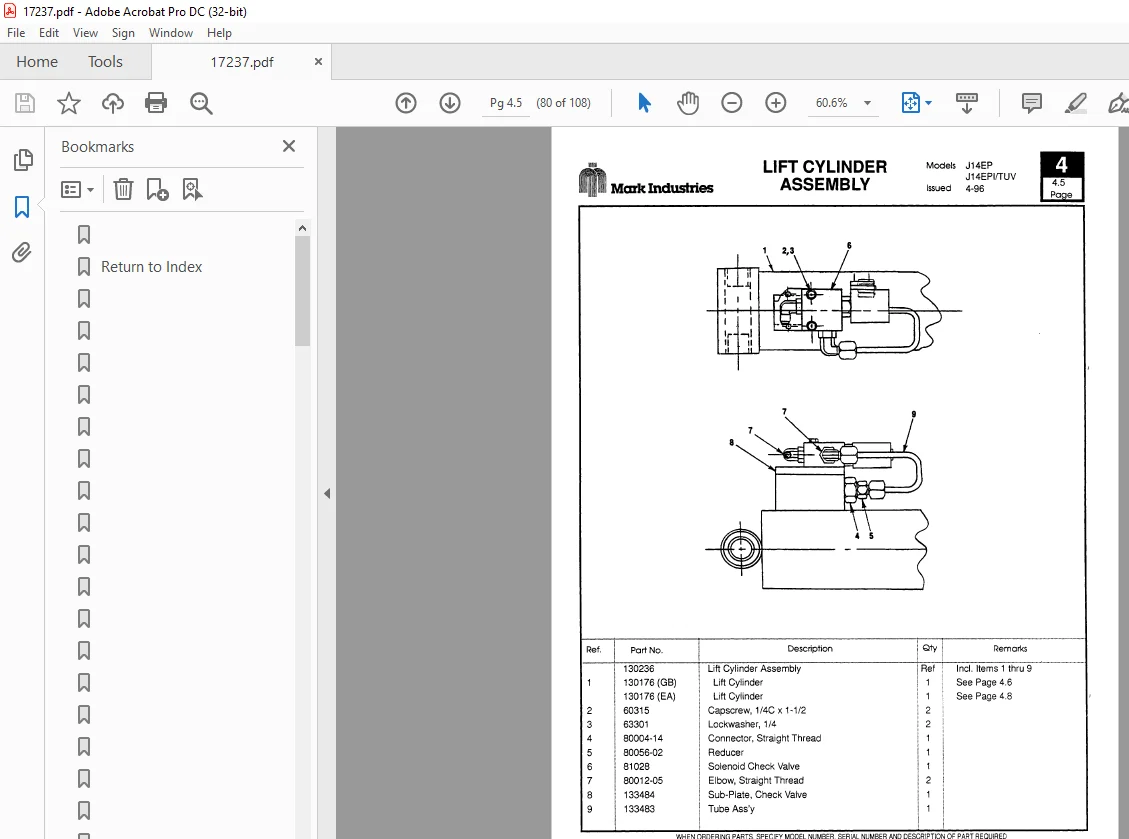Click 'See Page 4.6' remark

984,683
